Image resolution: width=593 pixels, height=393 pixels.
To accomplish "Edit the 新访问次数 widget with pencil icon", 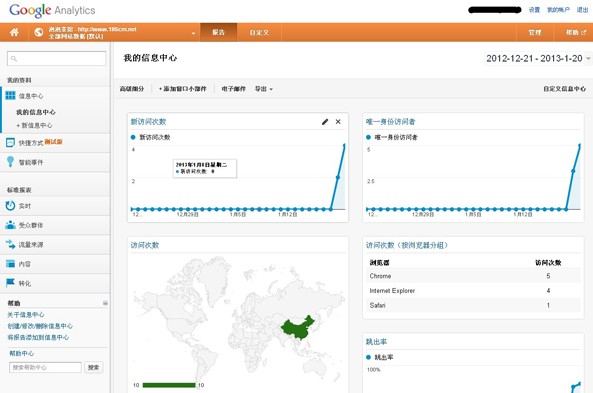I will pos(325,122).
